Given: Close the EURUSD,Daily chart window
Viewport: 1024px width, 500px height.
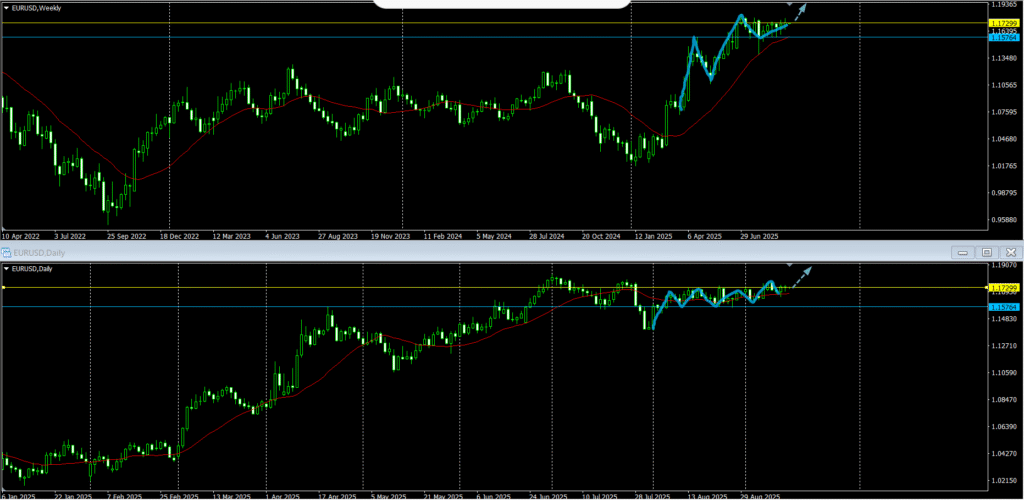Looking at the screenshot, I should click(1010, 252).
